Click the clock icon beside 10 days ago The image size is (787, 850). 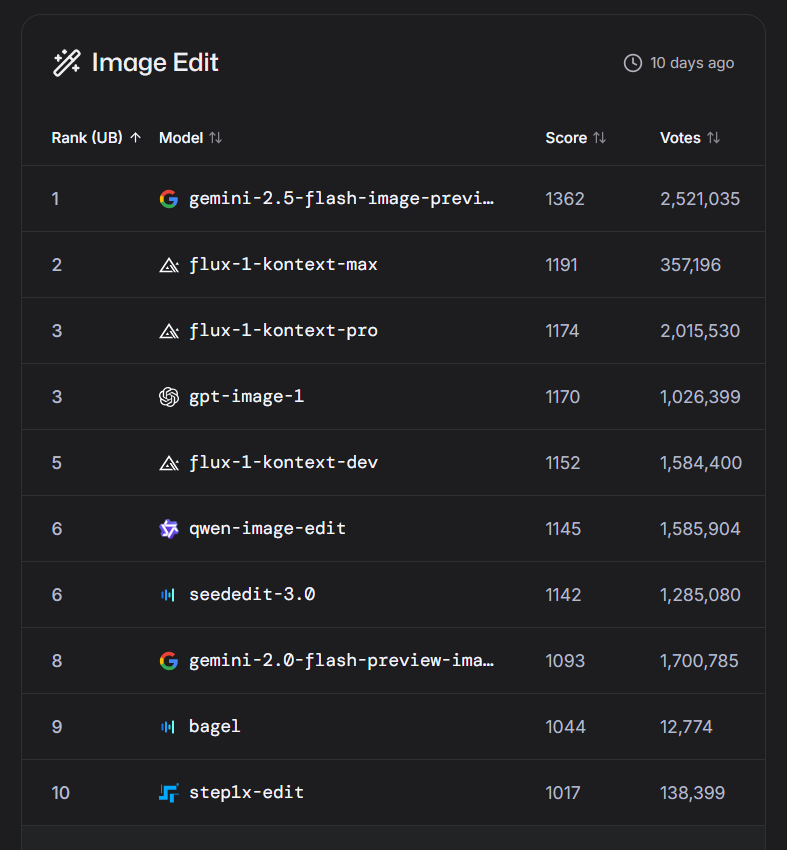pos(633,63)
